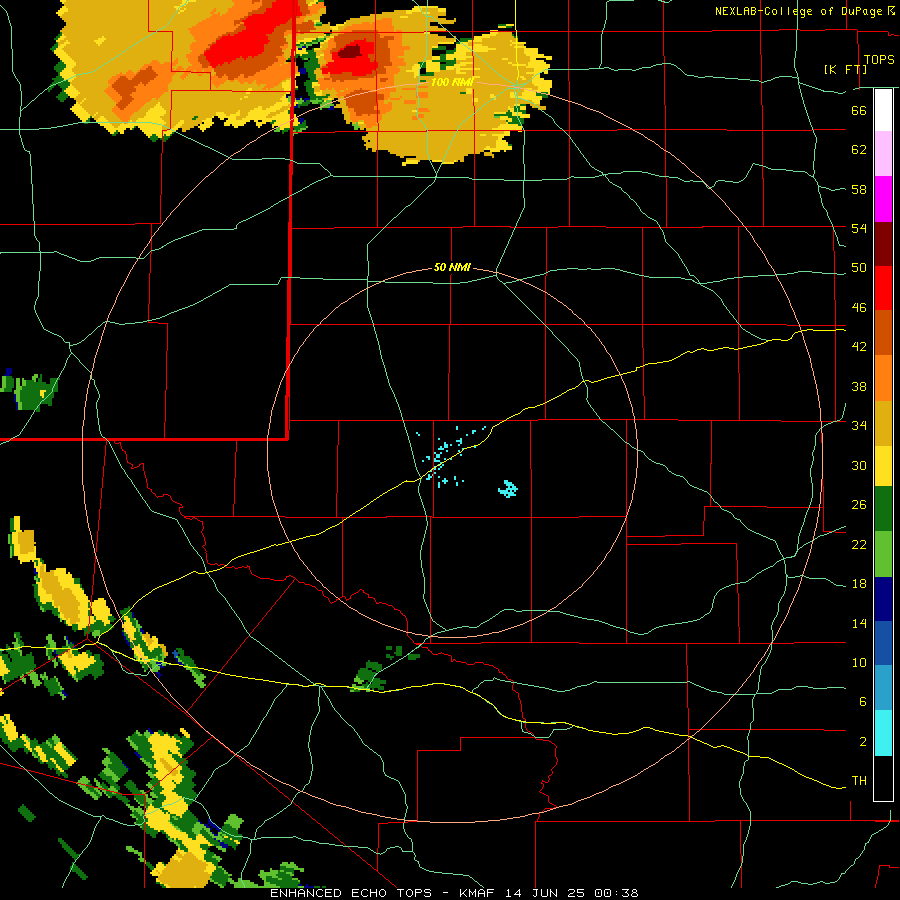Click the dark orange swatch between 46 and 42
900x900 pixels.
[883, 332]
